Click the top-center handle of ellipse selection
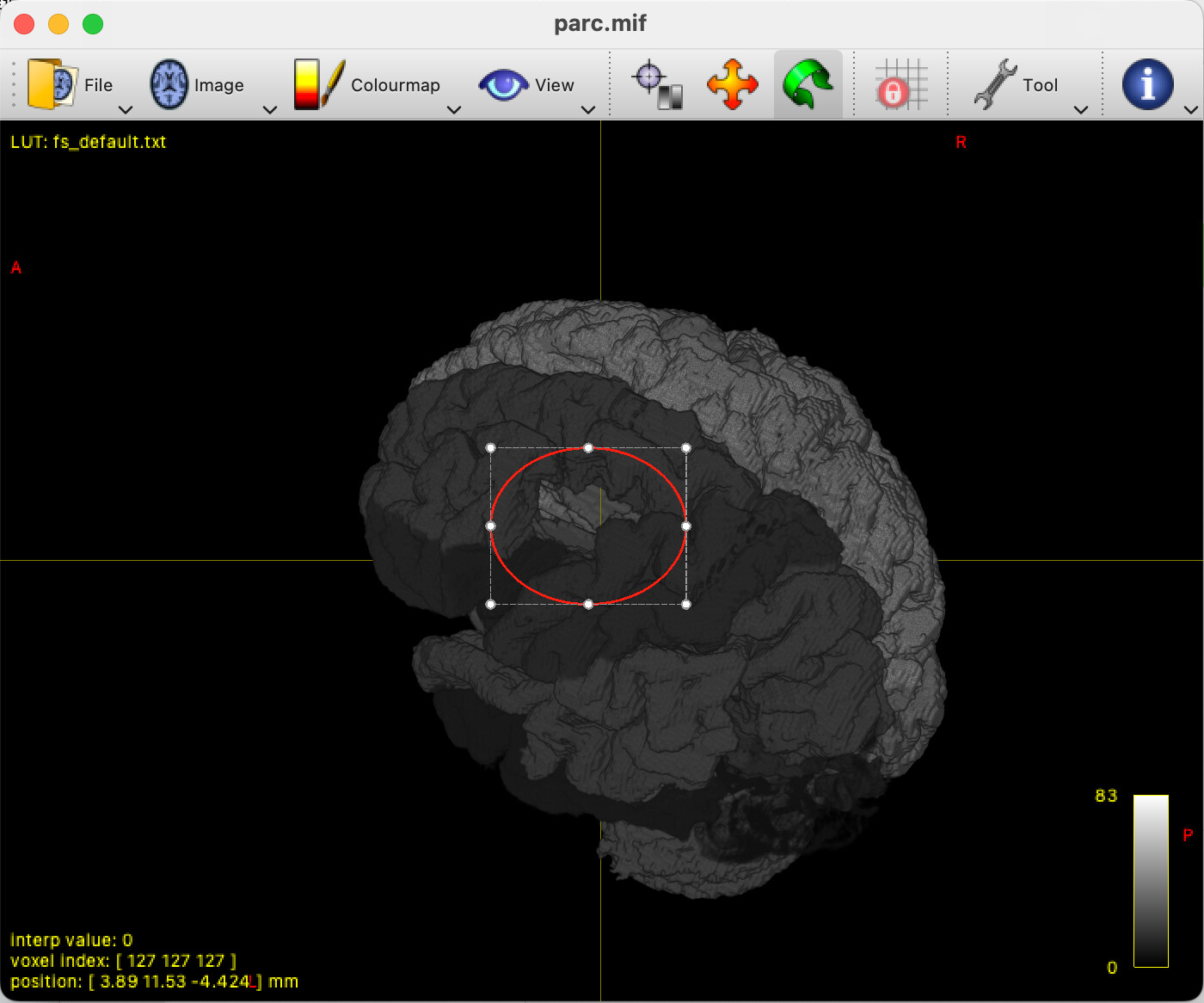The width and height of the screenshot is (1204, 1003). [588, 448]
